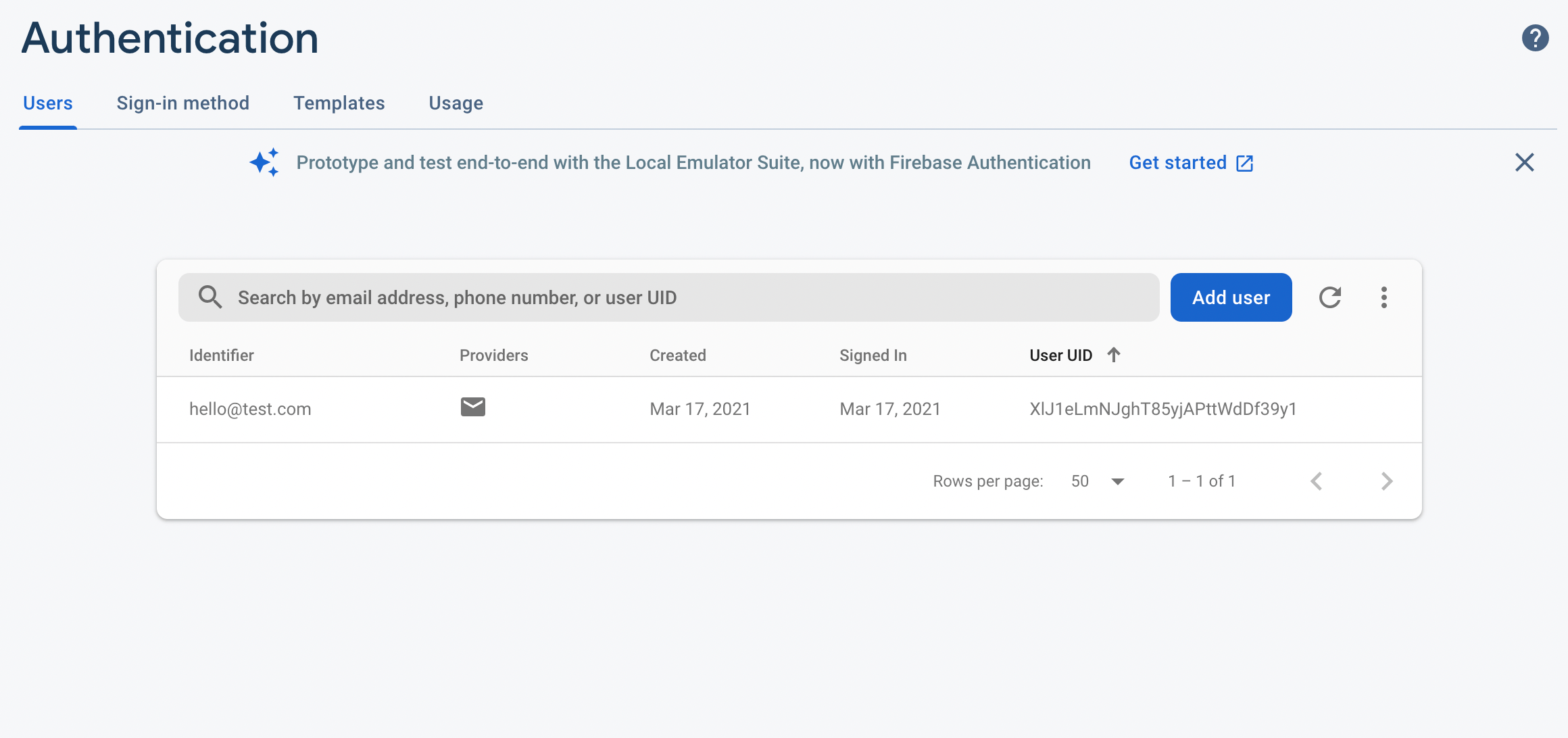1568x738 pixels.
Task: Open the three-dot overflow menu
Action: 1383,297
